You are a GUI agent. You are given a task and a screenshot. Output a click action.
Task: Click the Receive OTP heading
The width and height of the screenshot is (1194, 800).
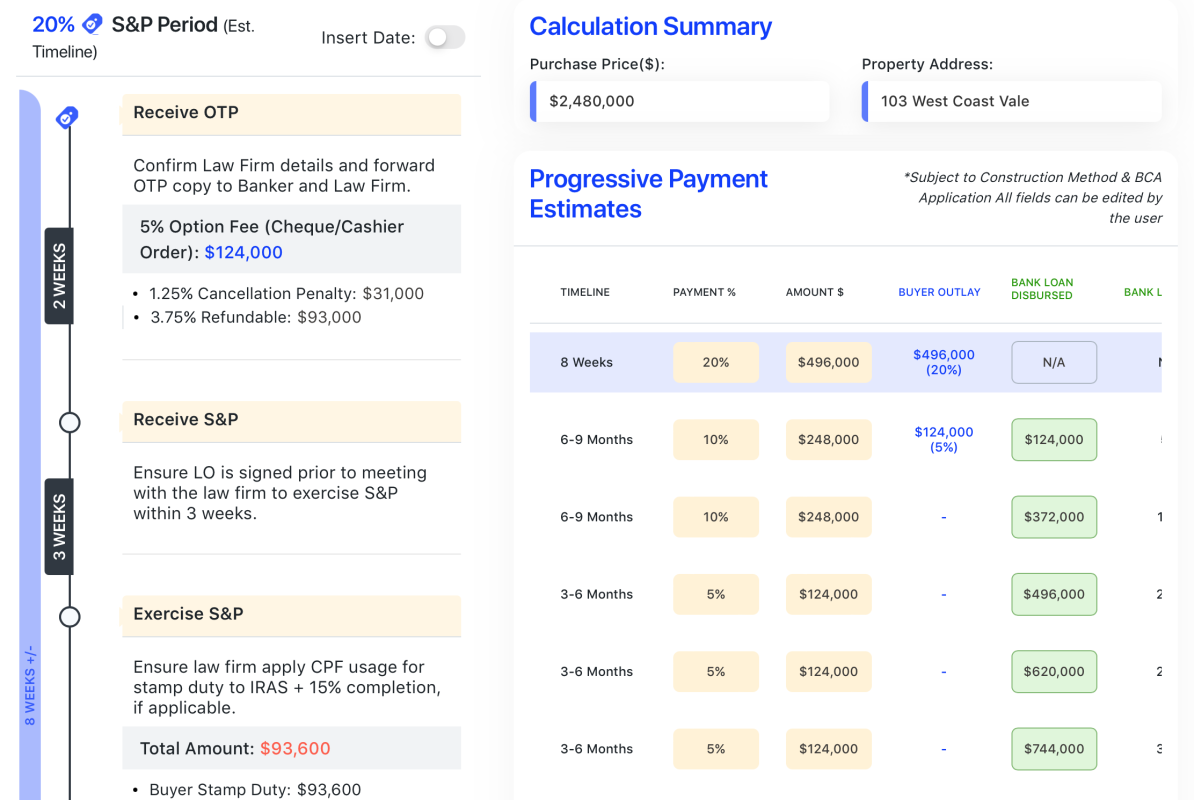click(186, 113)
